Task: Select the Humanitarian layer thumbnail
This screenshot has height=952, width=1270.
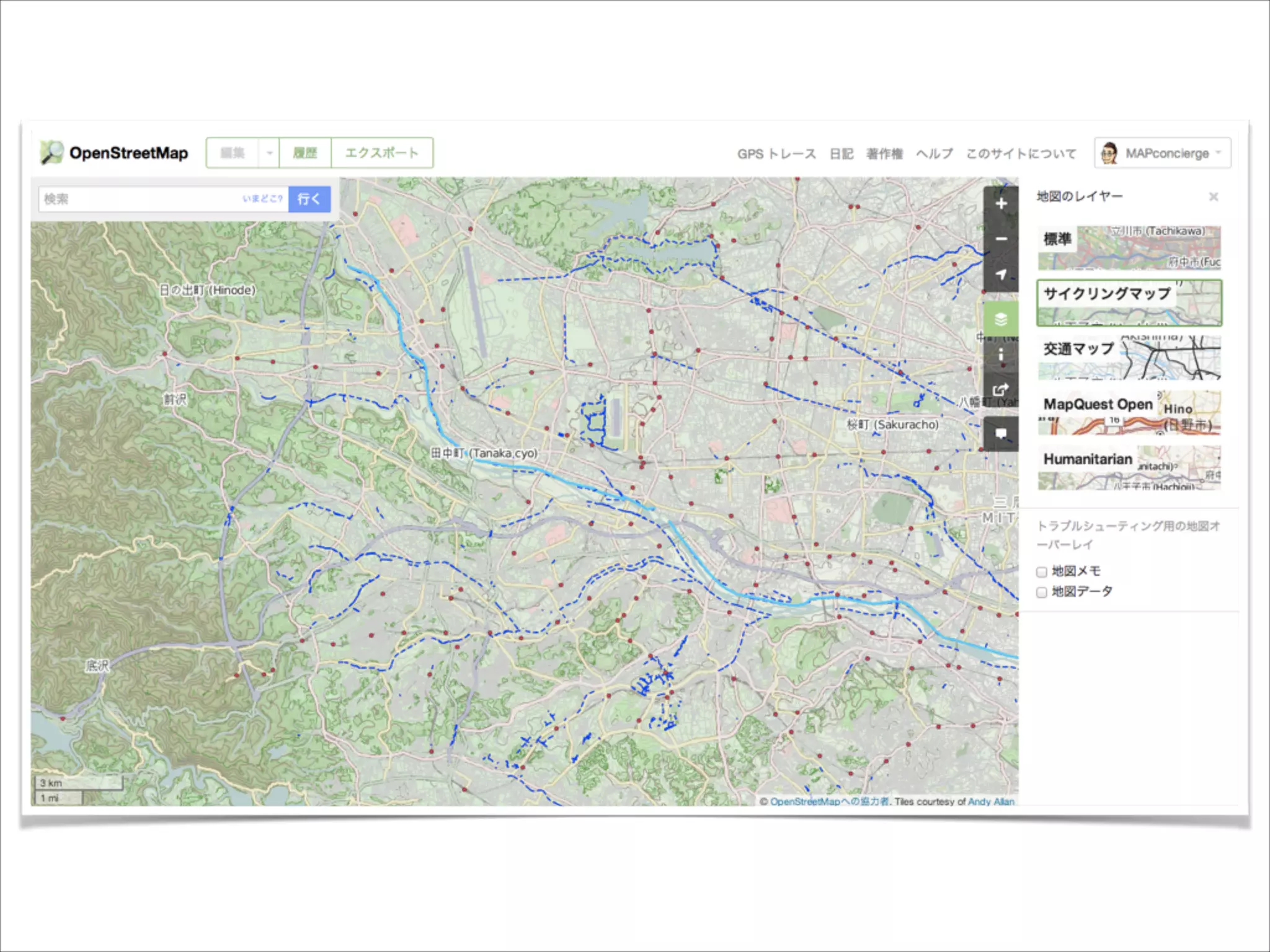Action: [x=1129, y=467]
